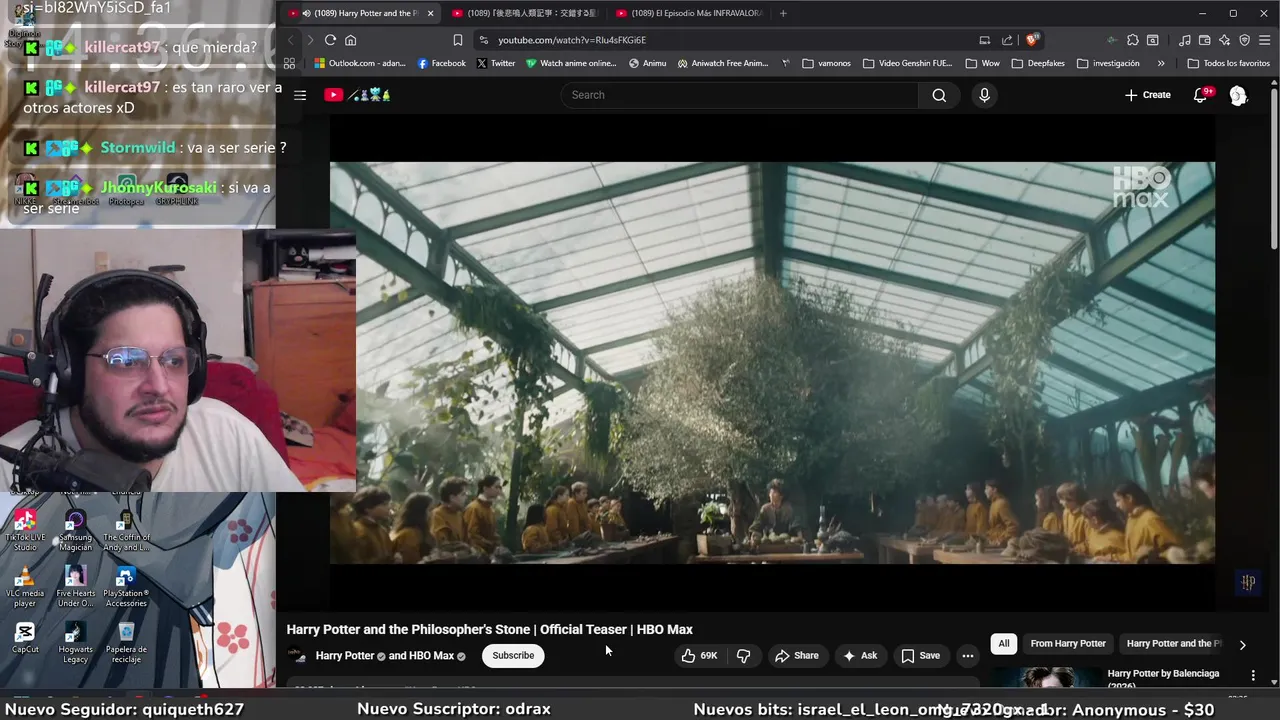1280x720 pixels.
Task: Open the tab groups grid icon on bookmarks bar
Action: pyautogui.click(x=289, y=63)
